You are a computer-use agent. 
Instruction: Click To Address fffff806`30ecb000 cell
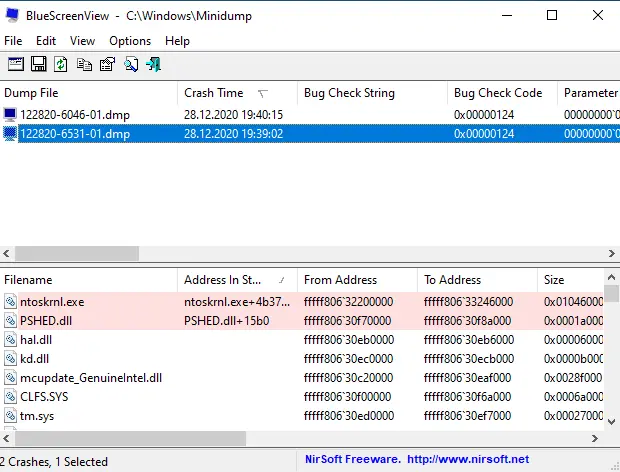click(469, 359)
